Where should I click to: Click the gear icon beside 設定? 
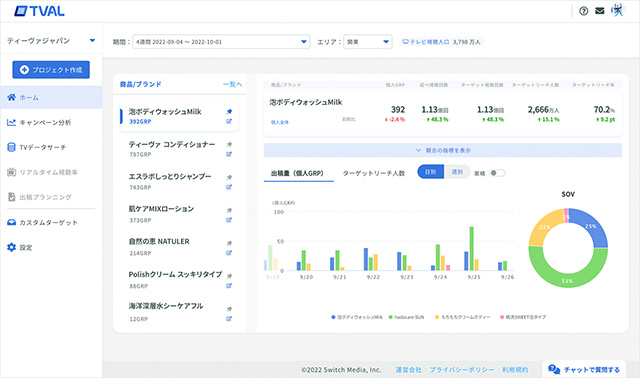click(x=11, y=247)
